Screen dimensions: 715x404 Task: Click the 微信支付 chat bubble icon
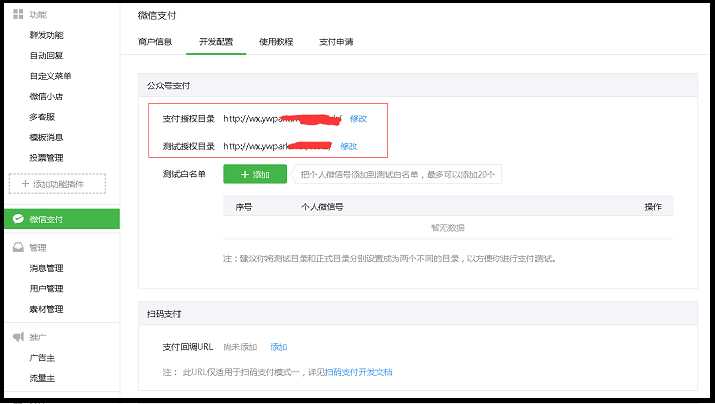18,219
